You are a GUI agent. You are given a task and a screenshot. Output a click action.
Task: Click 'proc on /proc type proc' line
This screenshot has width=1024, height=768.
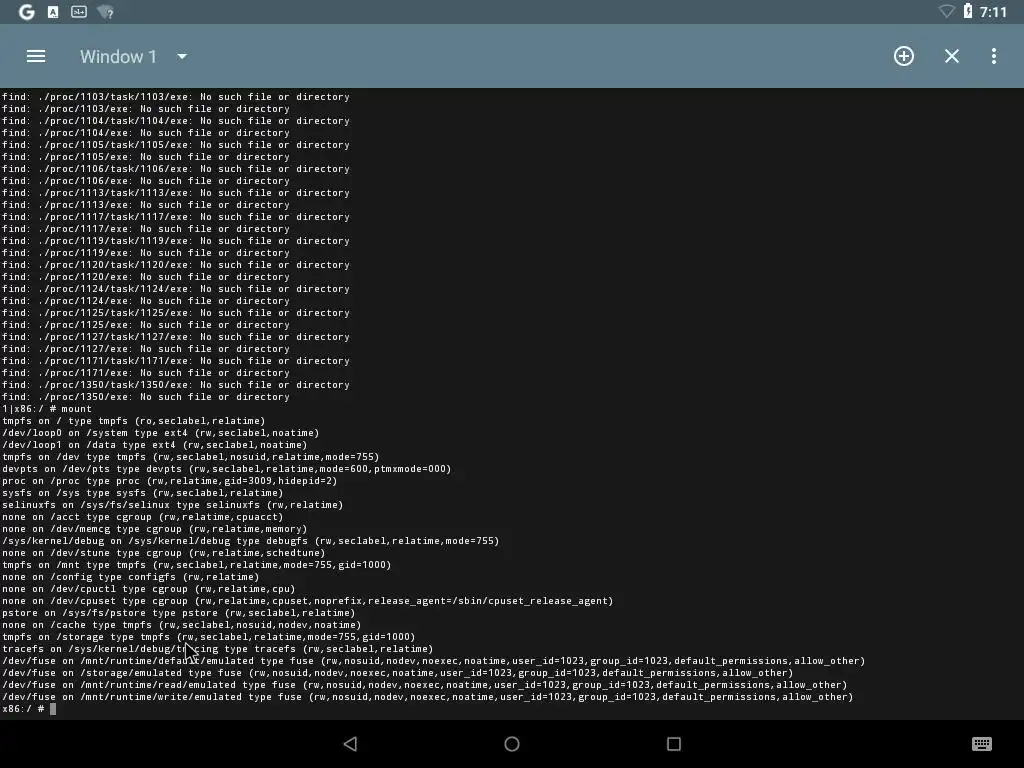pos(170,481)
